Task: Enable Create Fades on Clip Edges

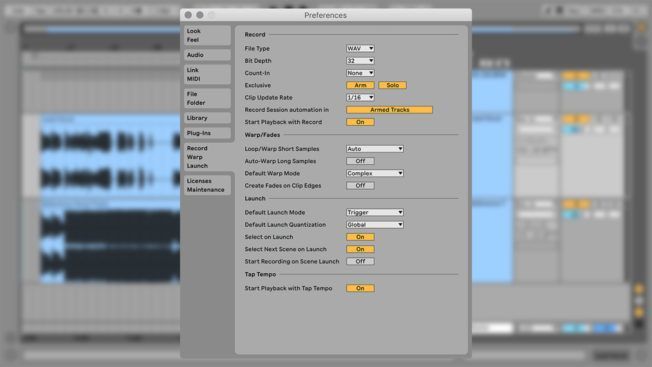Action: coord(360,186)
